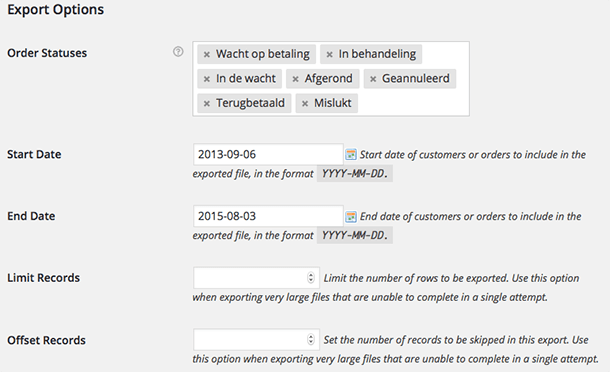Select the 'Geannuleerd' tag text
Viewport: 610px width, 372px height.
pyautogui.click(x=415, y=79)
